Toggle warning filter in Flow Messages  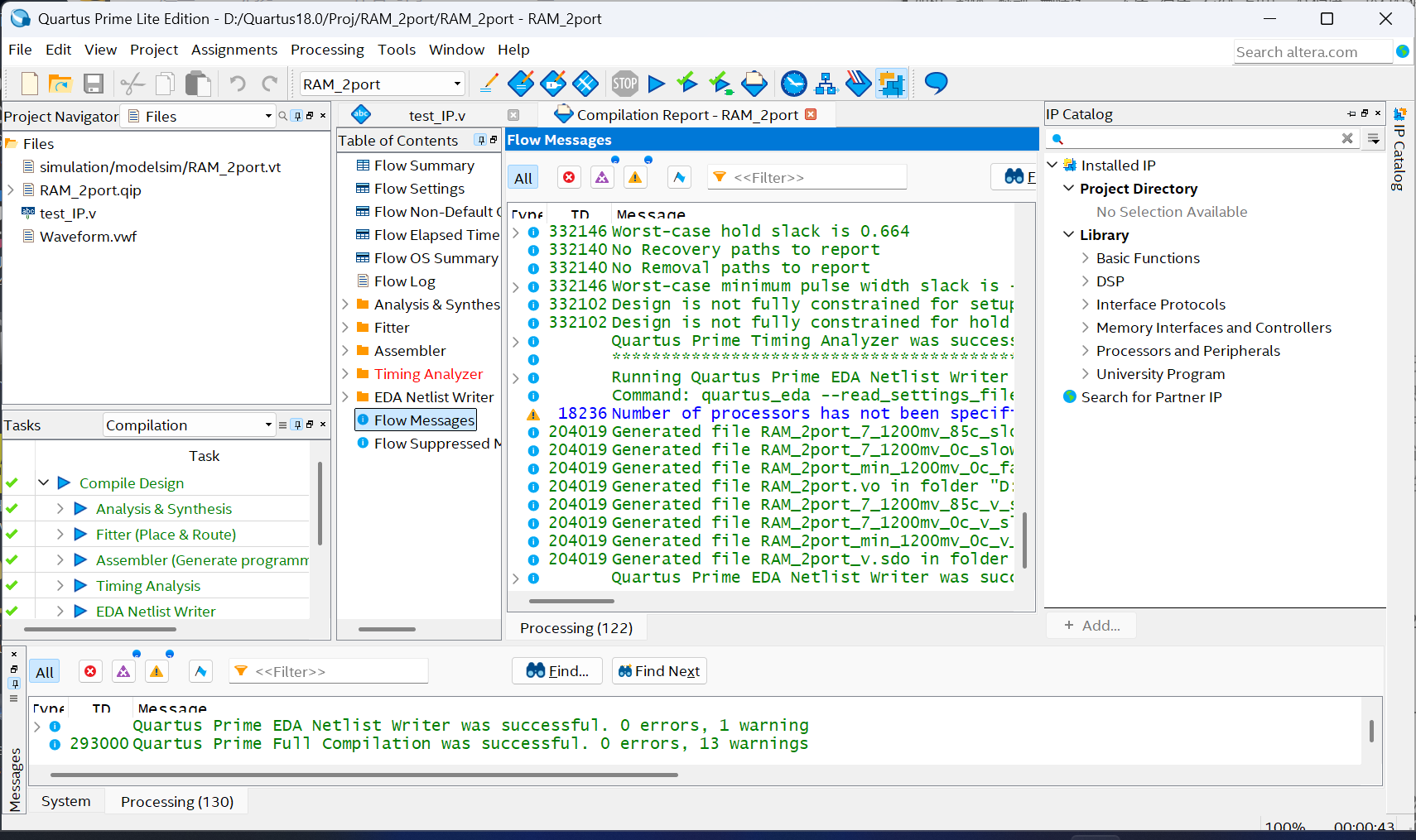635,177
